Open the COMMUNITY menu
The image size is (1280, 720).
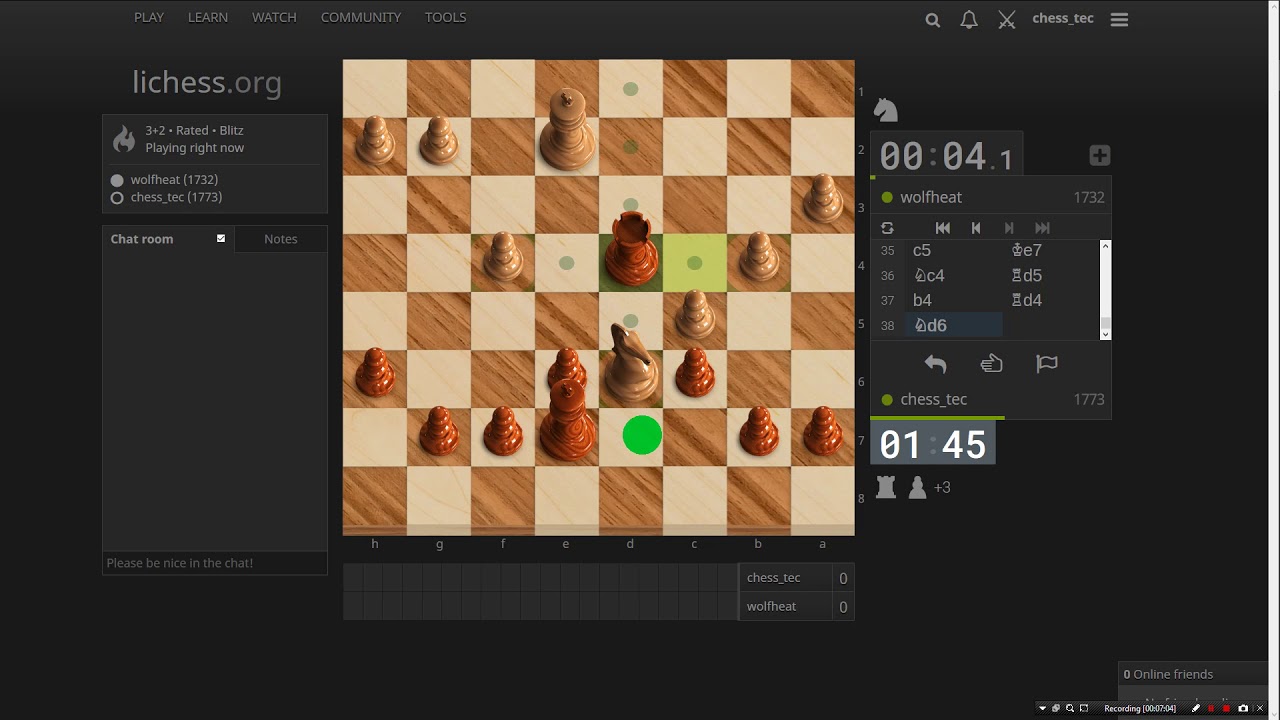point(361,17)
